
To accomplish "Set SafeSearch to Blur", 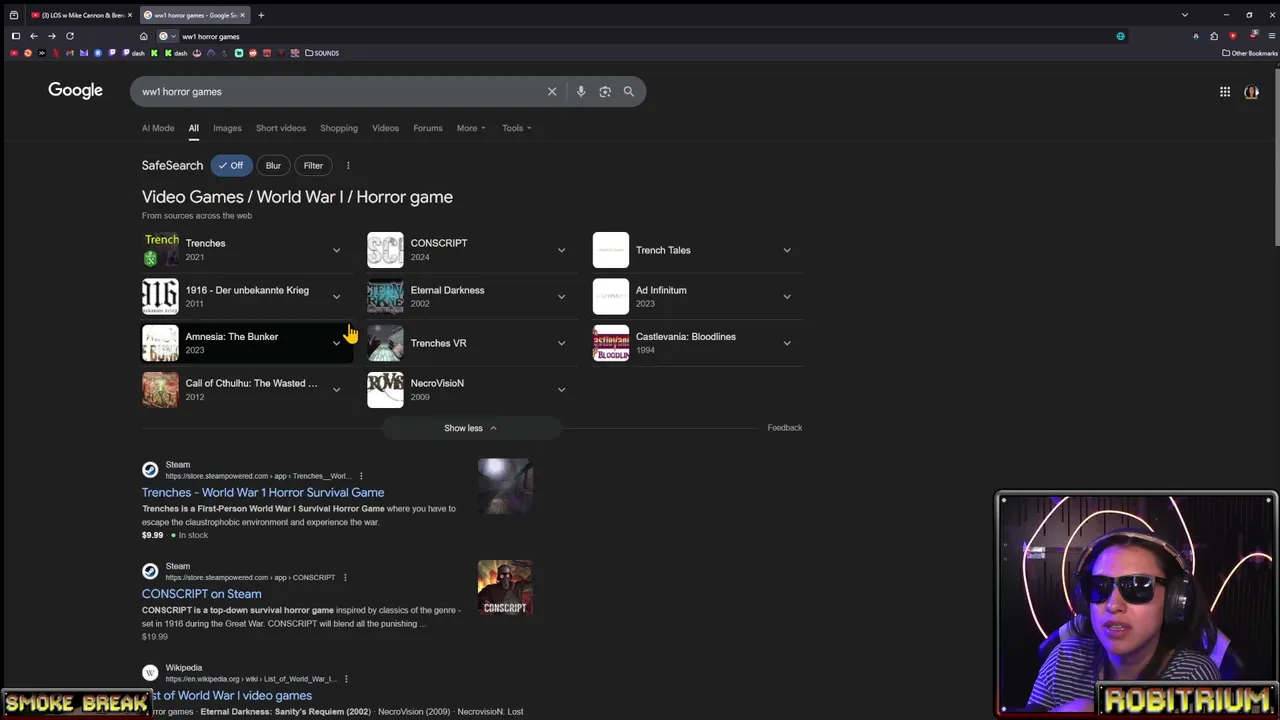I will coord(273,166).
